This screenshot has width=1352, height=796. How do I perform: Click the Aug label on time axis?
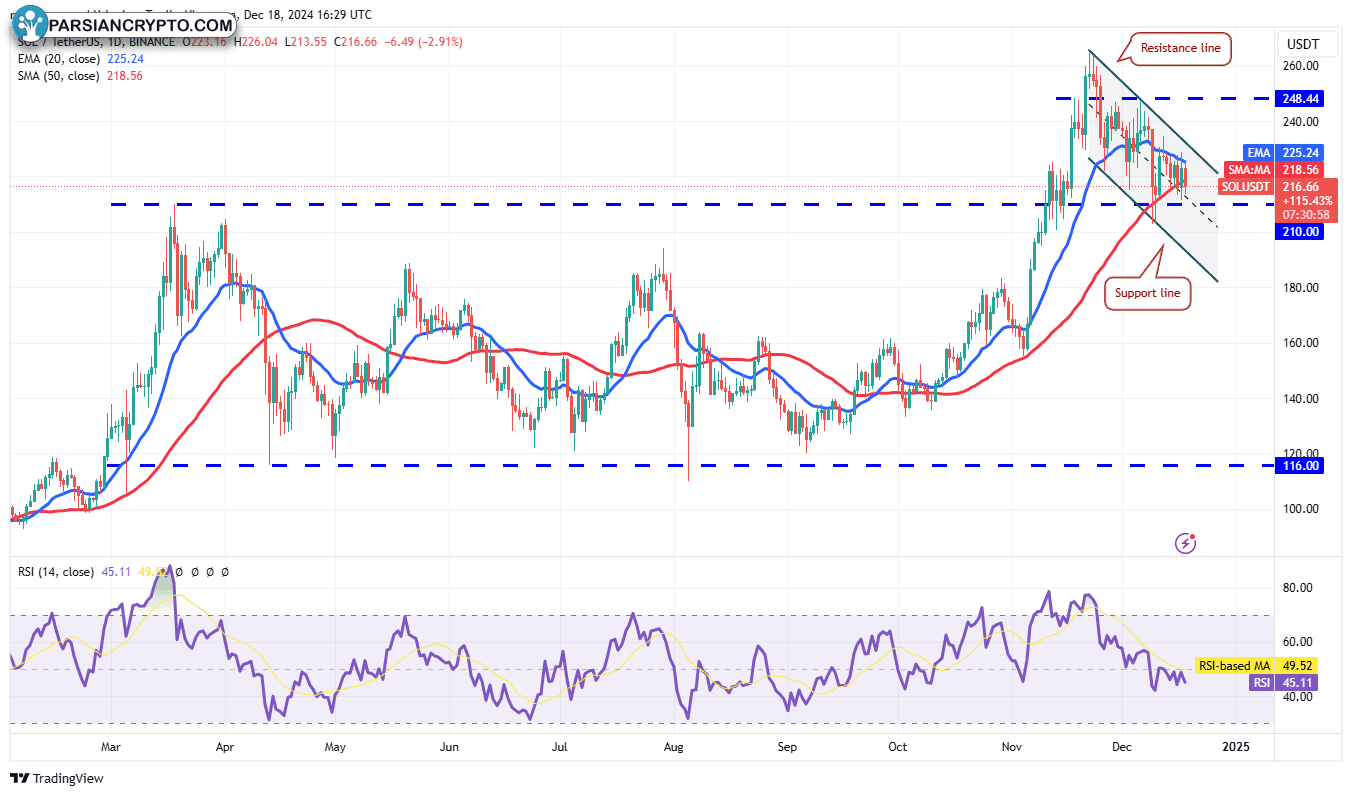pos(673,746)
